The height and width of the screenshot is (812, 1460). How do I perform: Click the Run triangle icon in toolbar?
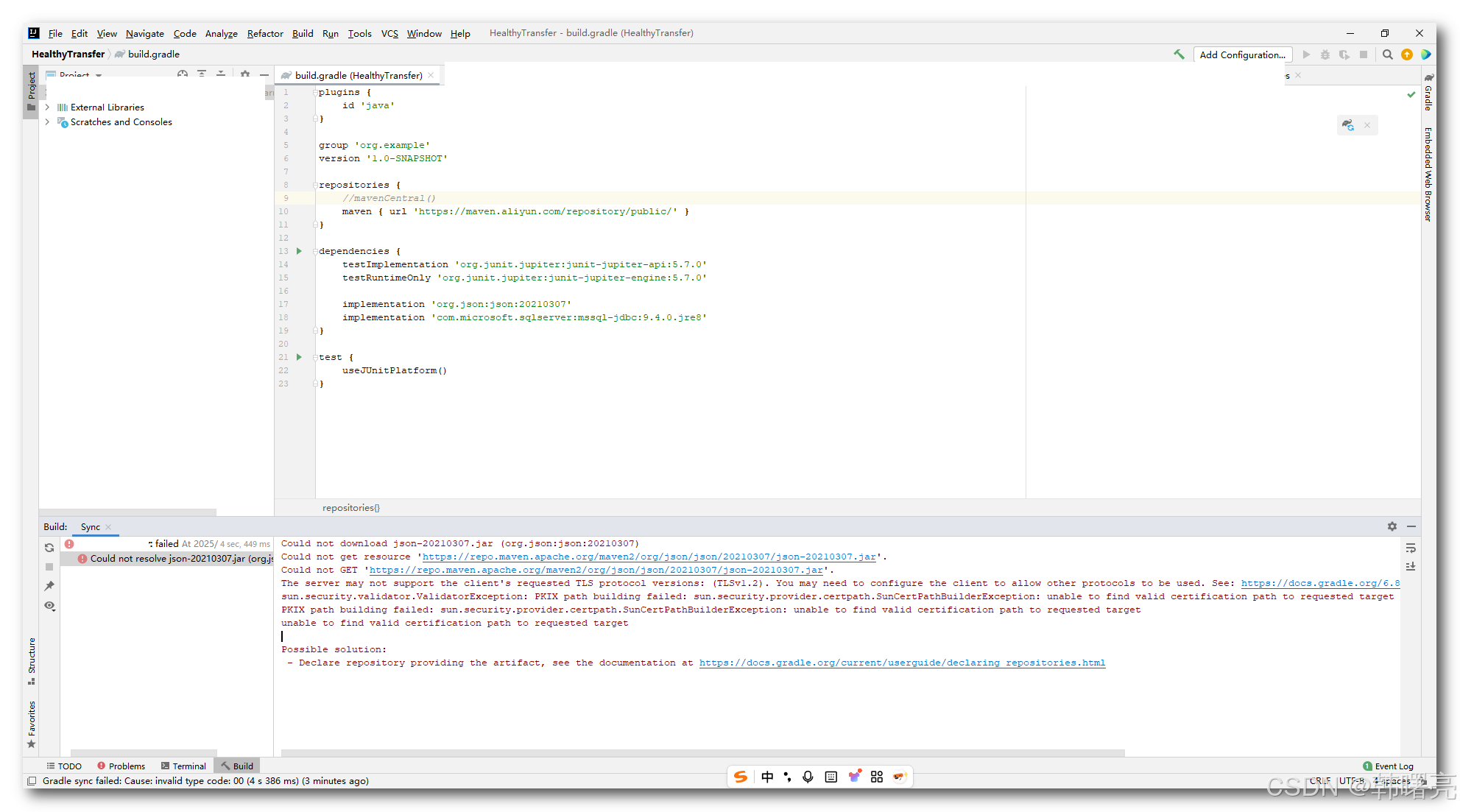point(1306,54)
